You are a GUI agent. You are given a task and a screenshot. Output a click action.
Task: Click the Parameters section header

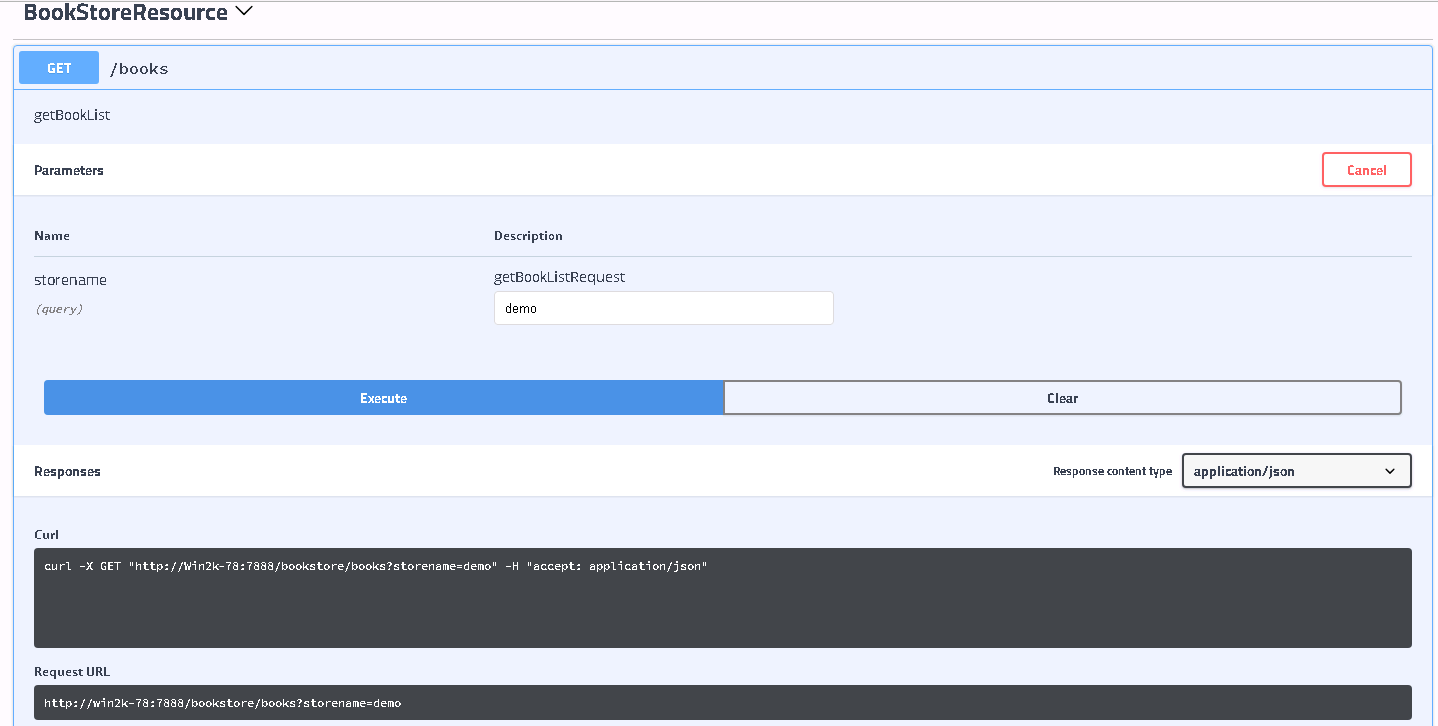[69, 170]
